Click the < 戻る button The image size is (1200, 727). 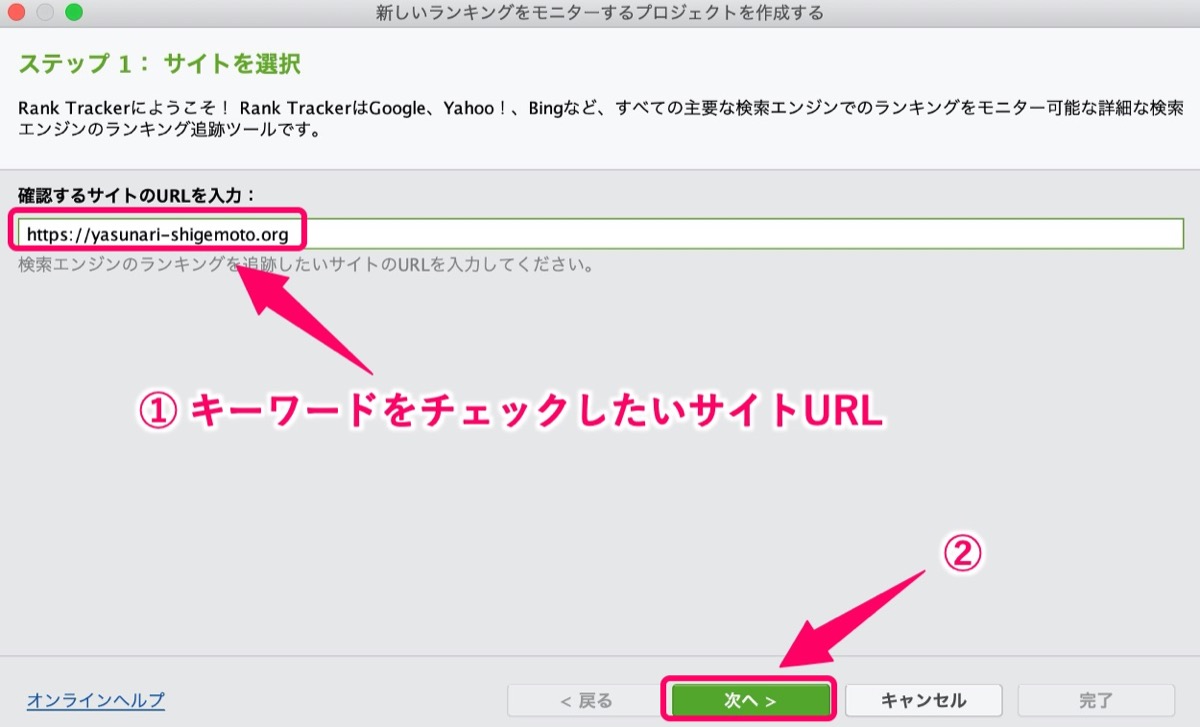586,701
